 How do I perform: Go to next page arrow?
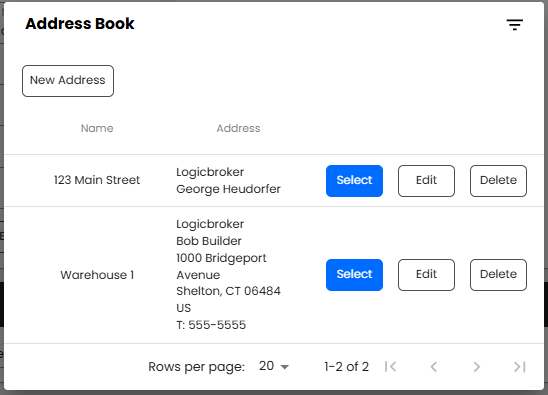pyautogui.click(x=477, y=366)
